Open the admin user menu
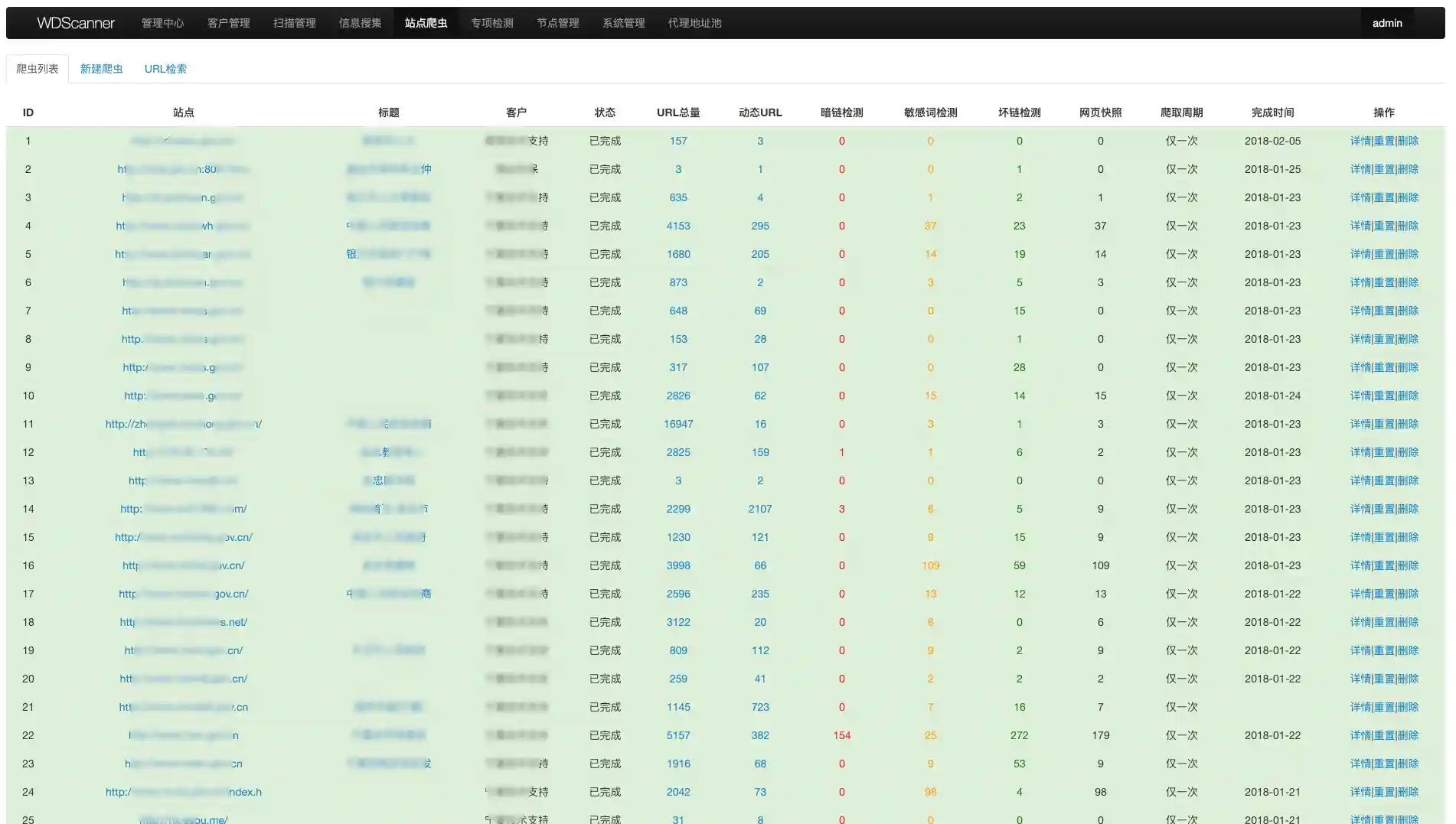 tap(1387, 23)
